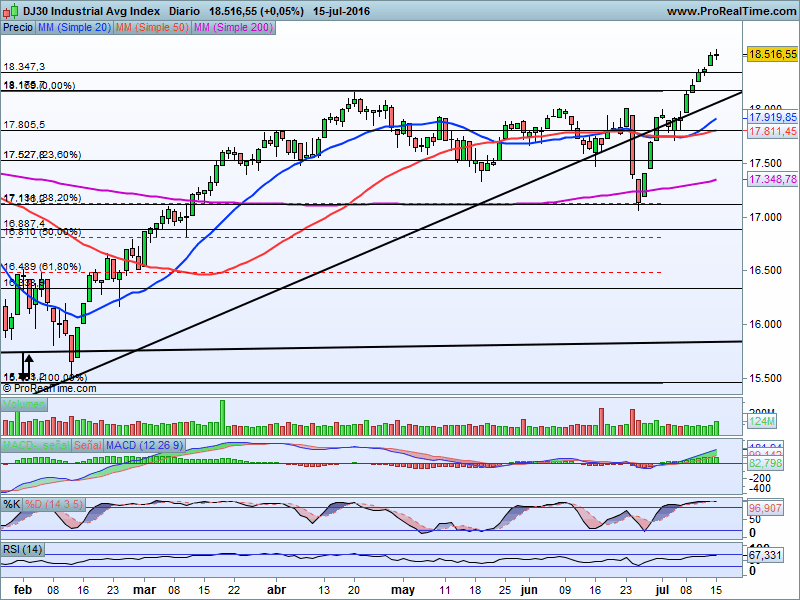Click the 18.347,3 horizontal level label

24,67
